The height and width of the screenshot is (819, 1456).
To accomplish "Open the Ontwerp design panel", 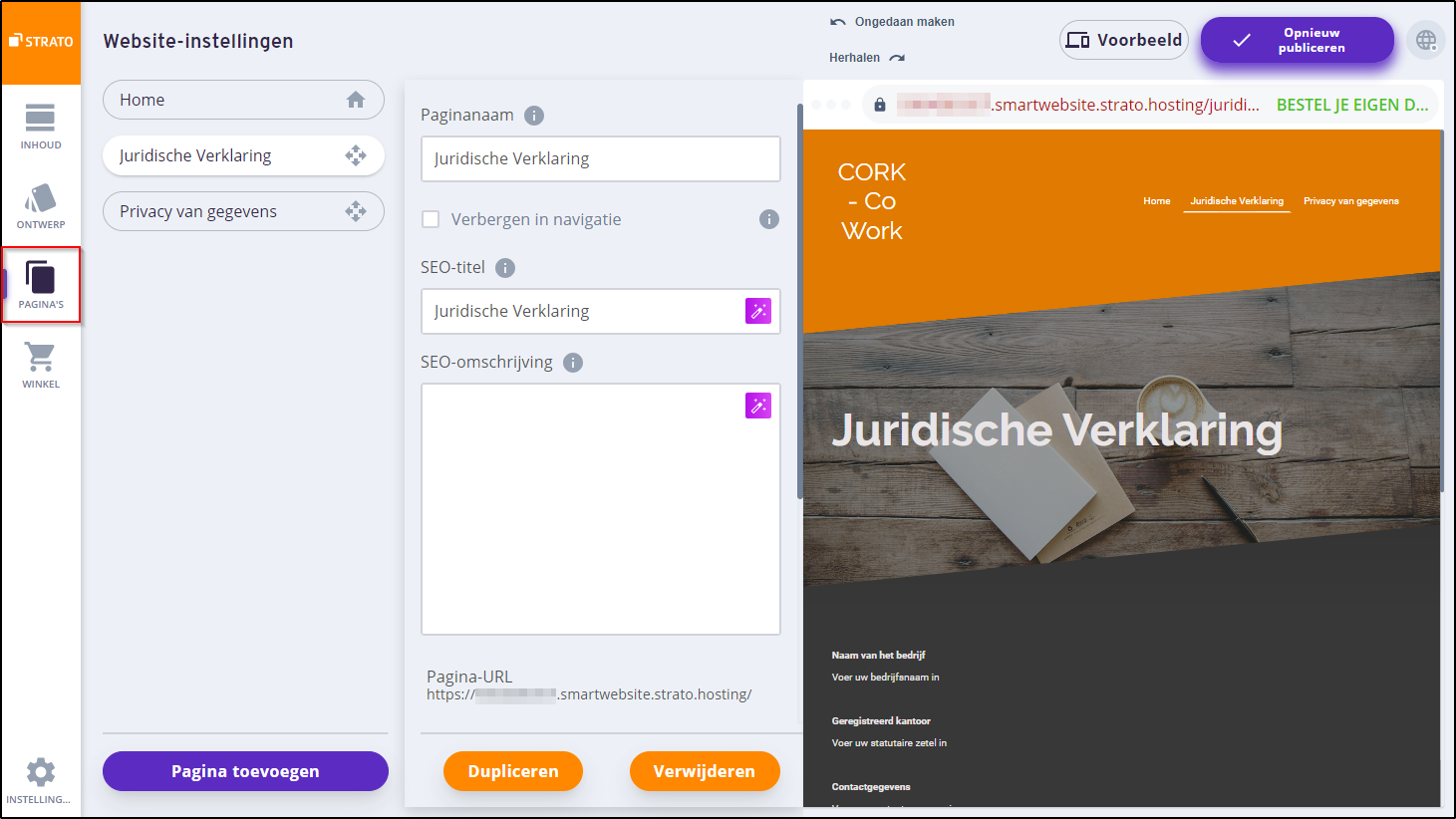I will click(x=41, y=206).
